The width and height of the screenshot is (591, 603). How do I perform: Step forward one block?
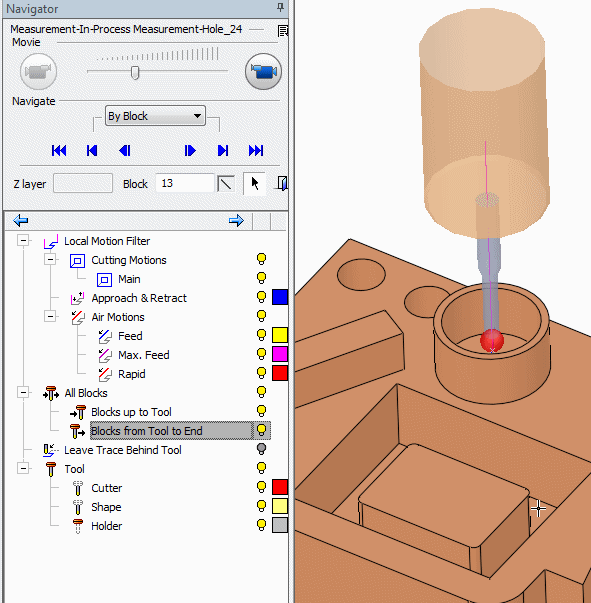(190, 150)
